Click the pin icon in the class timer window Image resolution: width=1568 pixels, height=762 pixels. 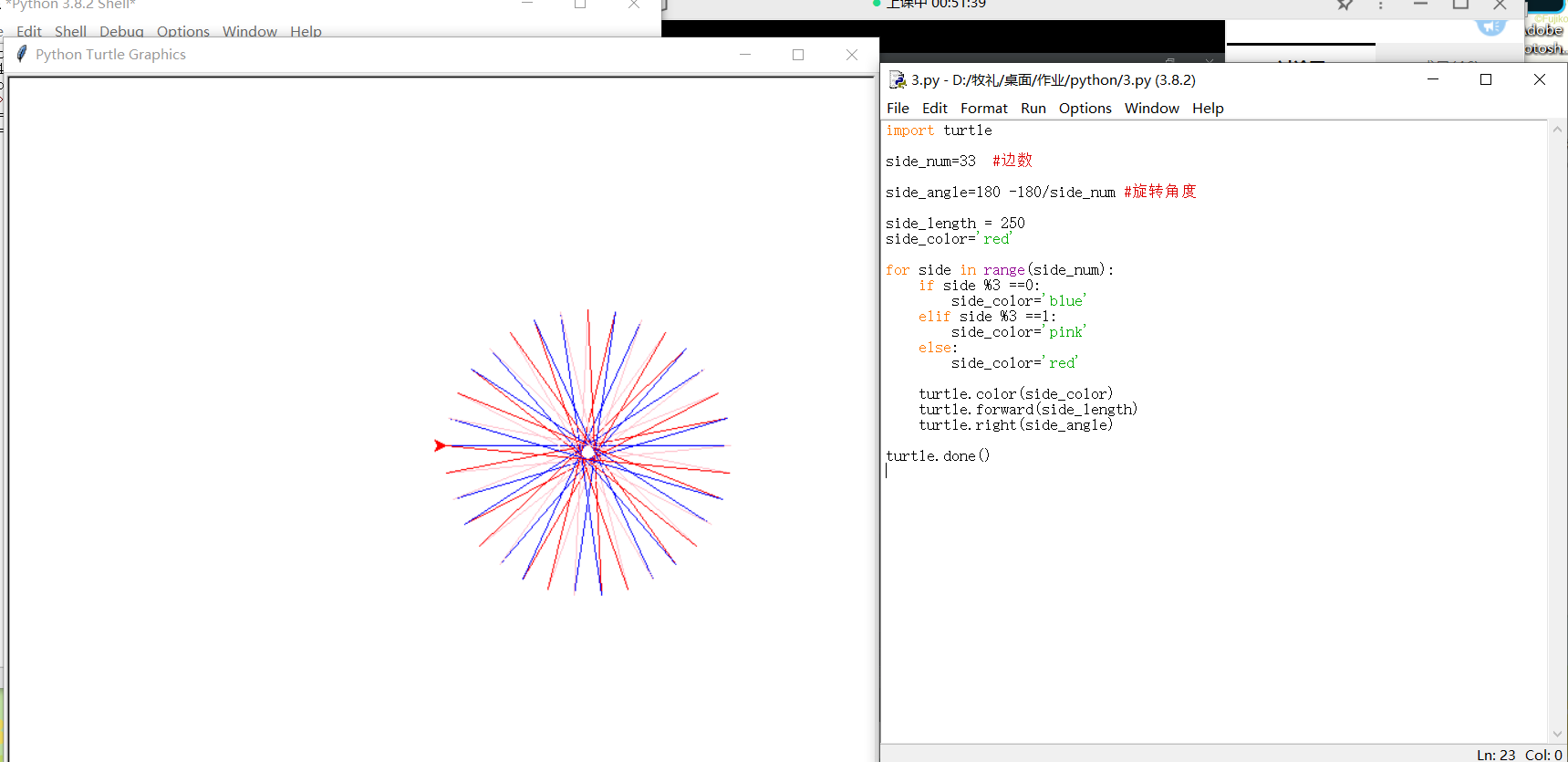click(x=1345, y=5)
